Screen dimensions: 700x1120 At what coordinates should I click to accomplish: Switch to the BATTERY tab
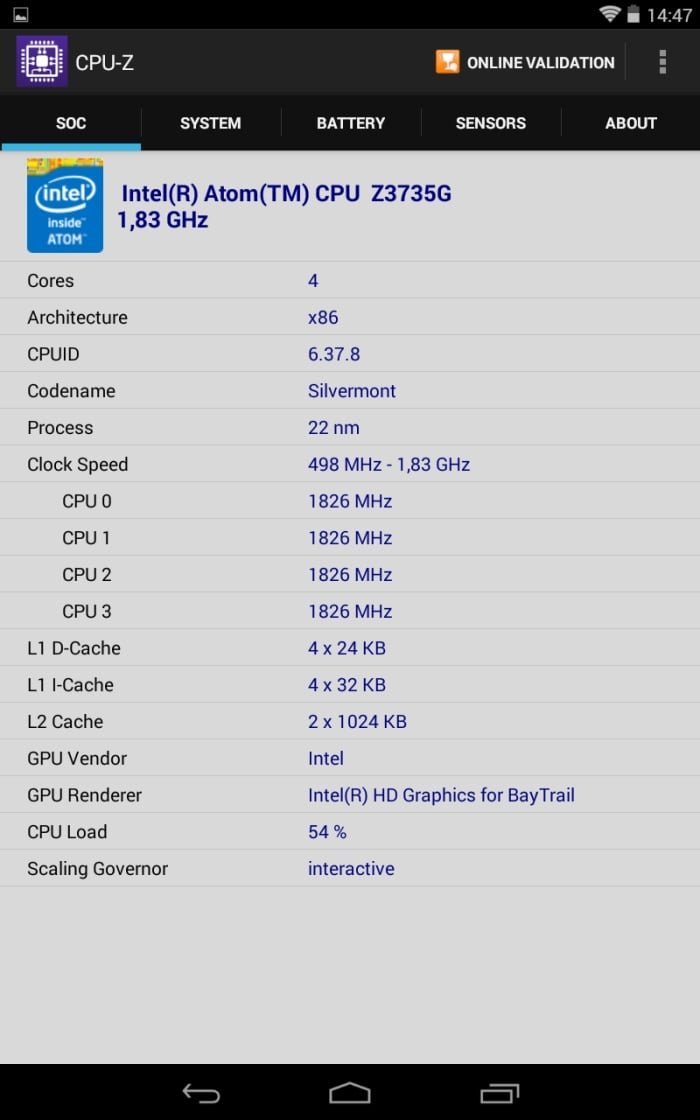point(351,123)
